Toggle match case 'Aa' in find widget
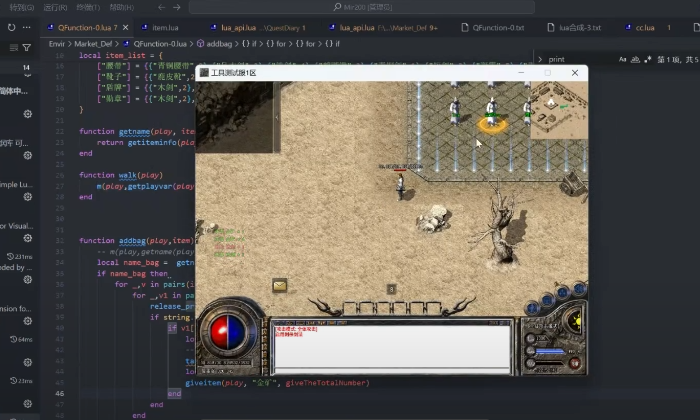Image resolution: width=700 pixels, height=420 pixels. click(623, 60)
